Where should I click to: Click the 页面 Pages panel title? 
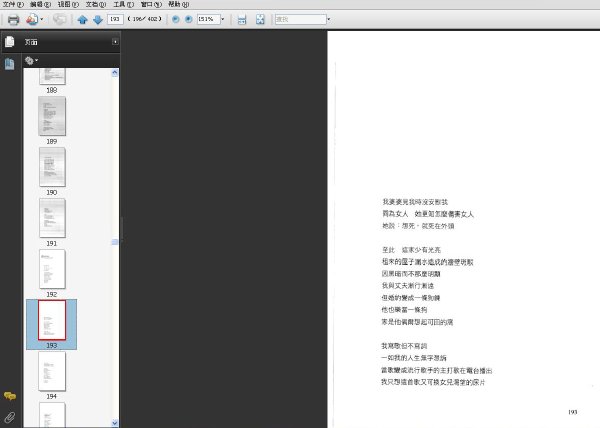click(x=31, y=42)
